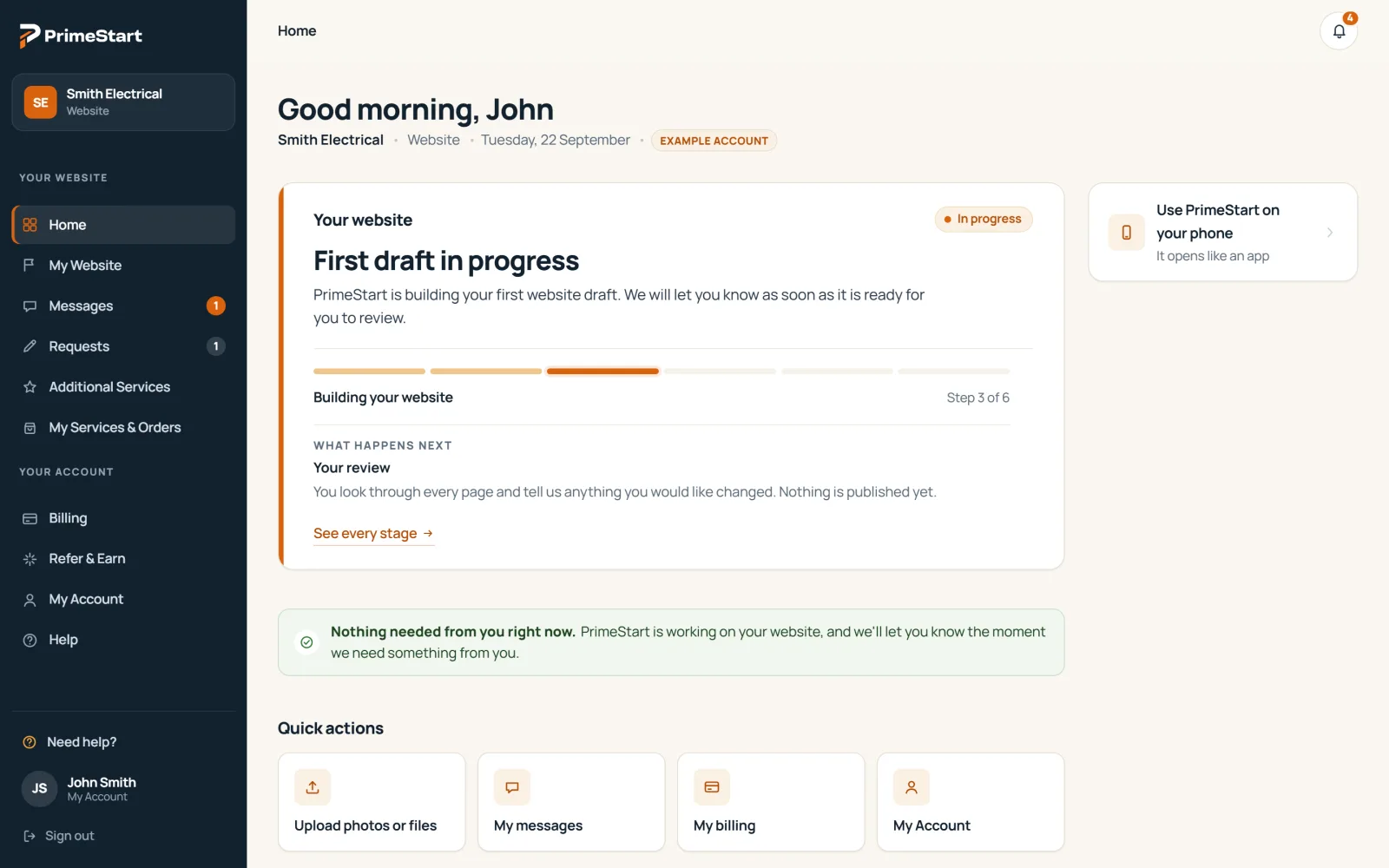Click the Requests pencil icon
The height and width of the screenshot is (868, 1389).
click(x=30, y=346)
